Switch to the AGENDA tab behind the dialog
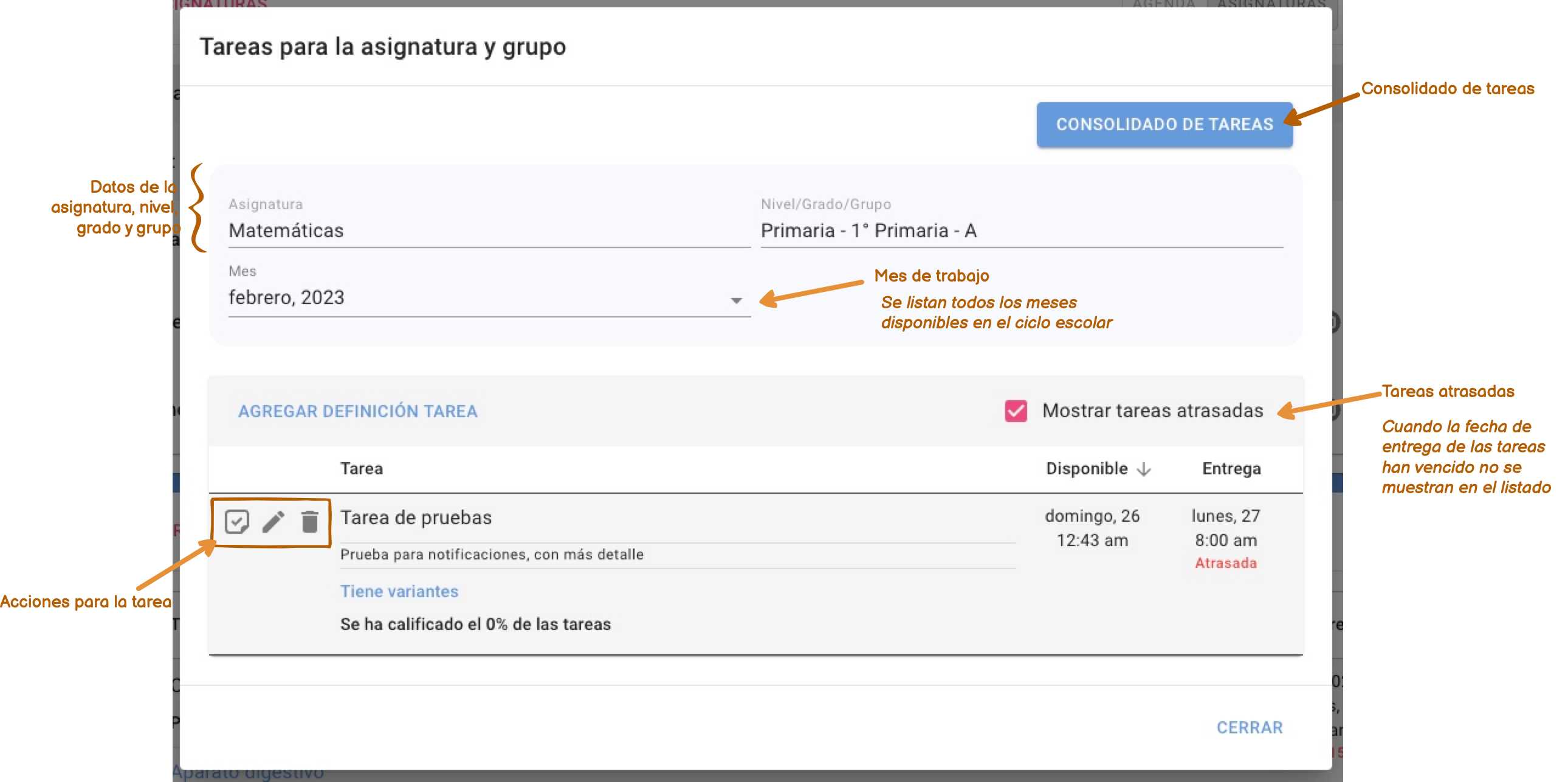Viewport: 1568px width, 782px height. coord(1164,4)
